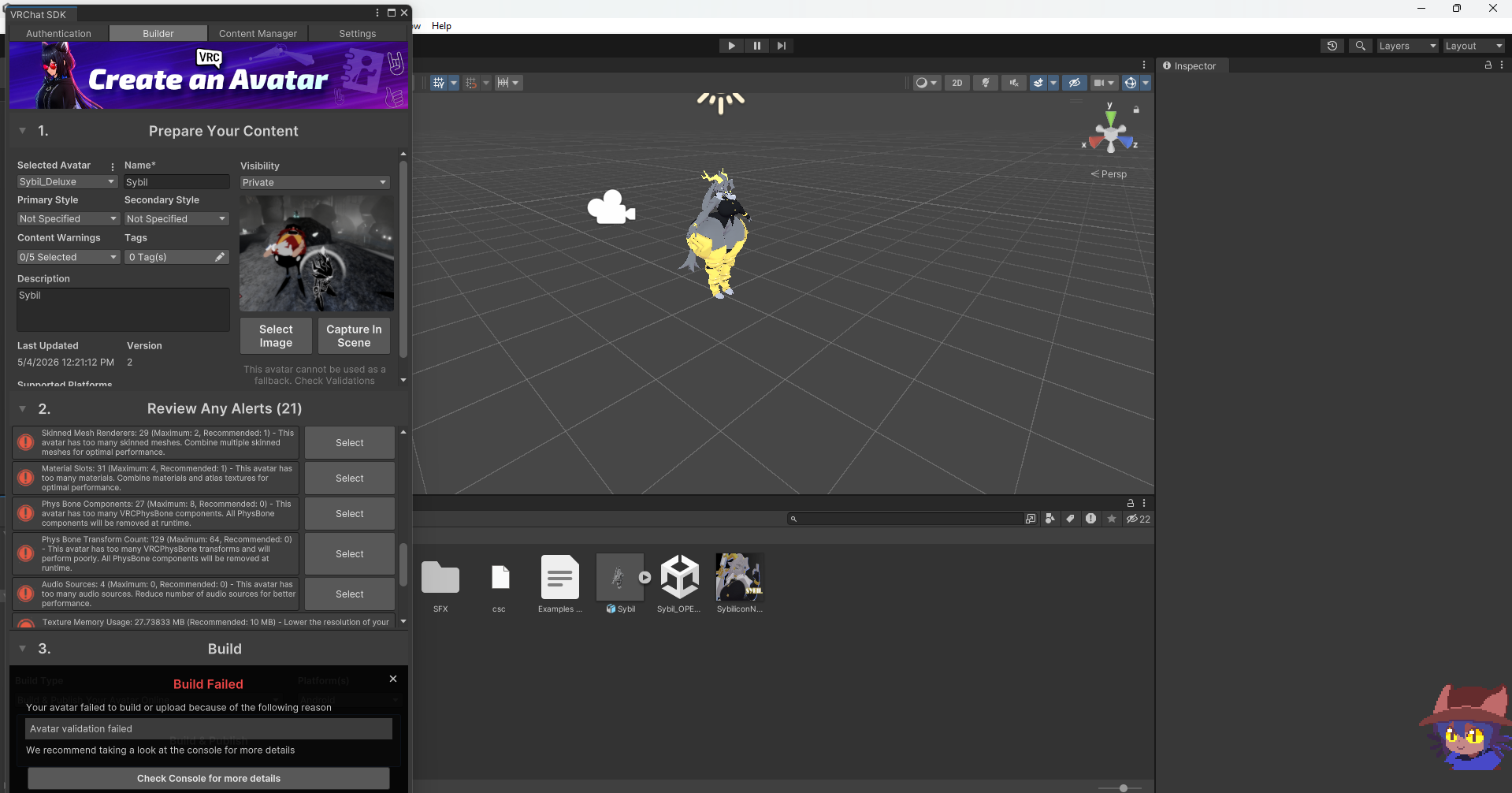Viewport: 1512px width, 793px height.
Task: Switch to the Settings tab
Action: click(358, 34)
